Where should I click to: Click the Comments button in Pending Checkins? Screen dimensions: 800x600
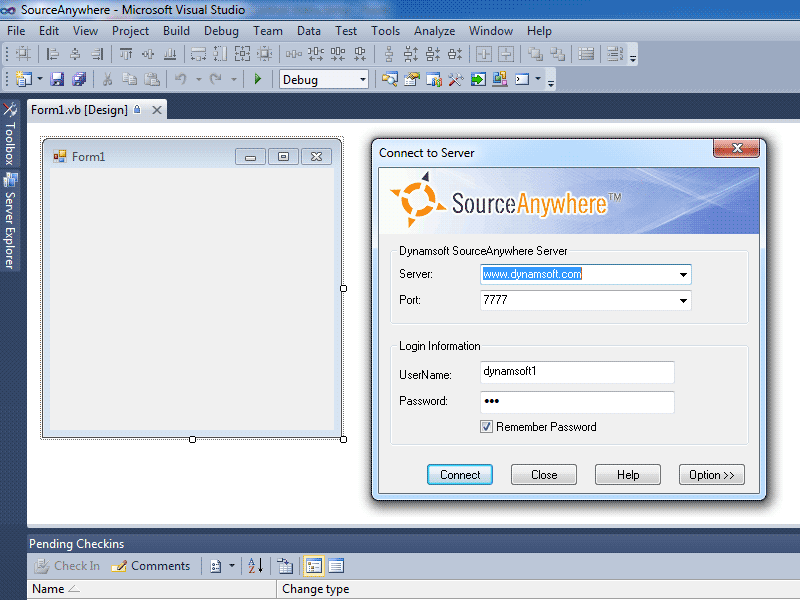151,566
